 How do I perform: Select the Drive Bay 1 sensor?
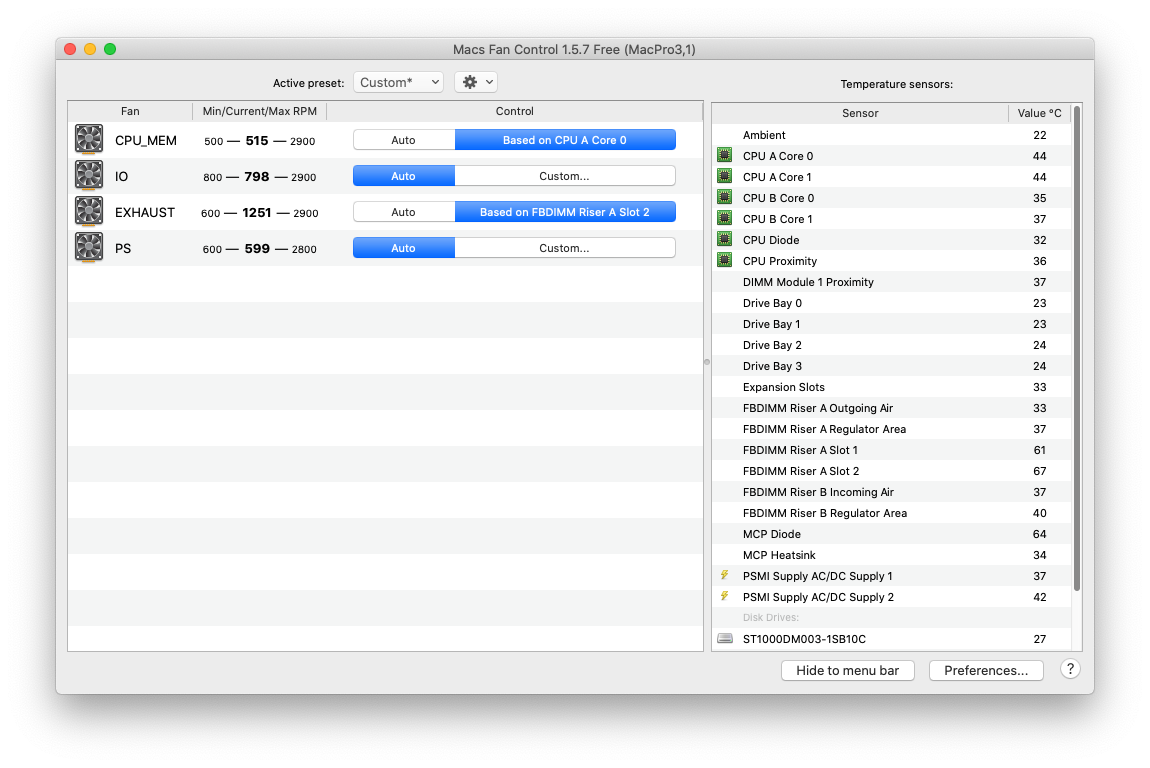click(891, 324)
